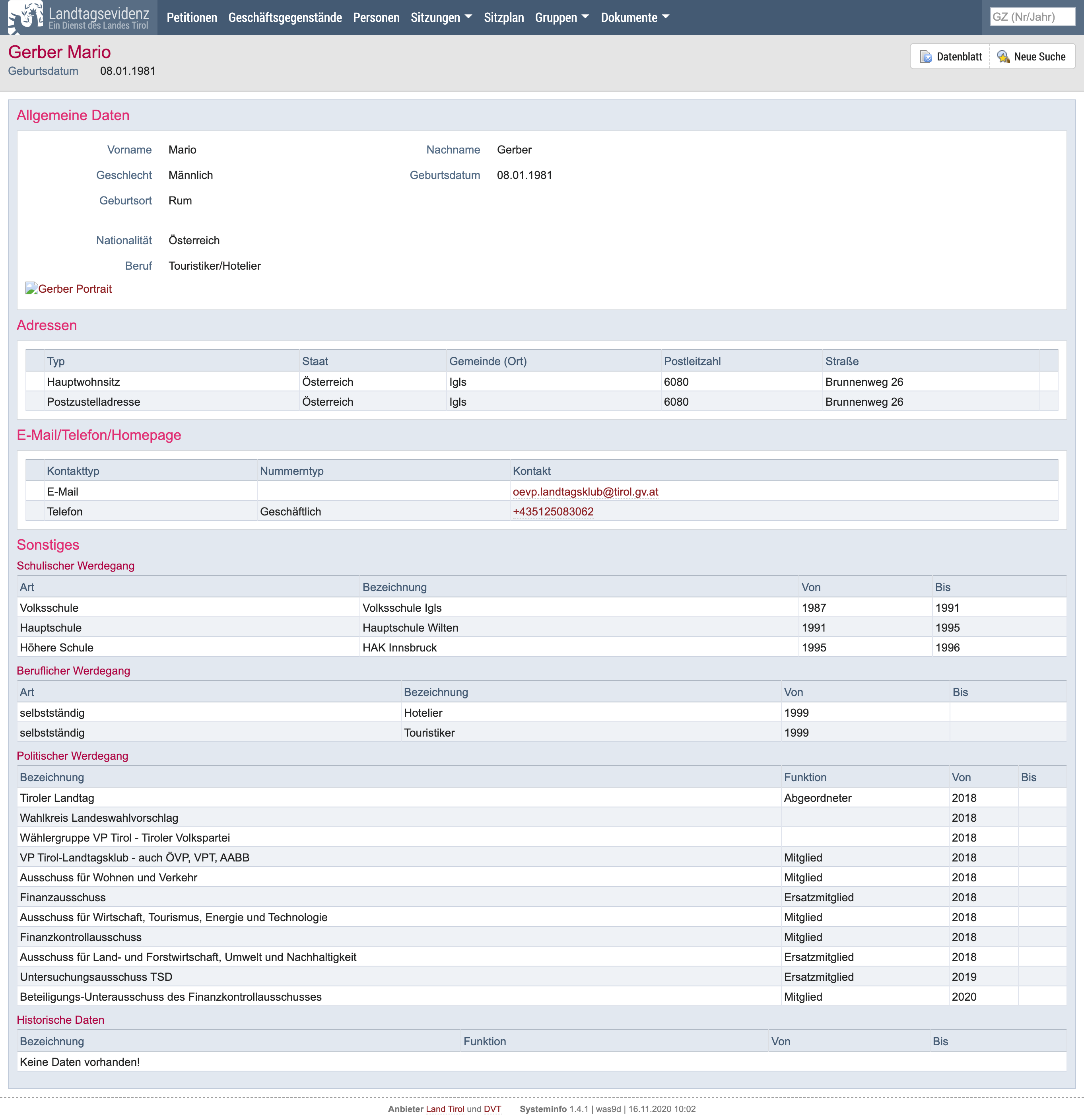Select the Postzustelladresse address row
This screenshot has width=1084, height=1120.
(x=542, y=402)
